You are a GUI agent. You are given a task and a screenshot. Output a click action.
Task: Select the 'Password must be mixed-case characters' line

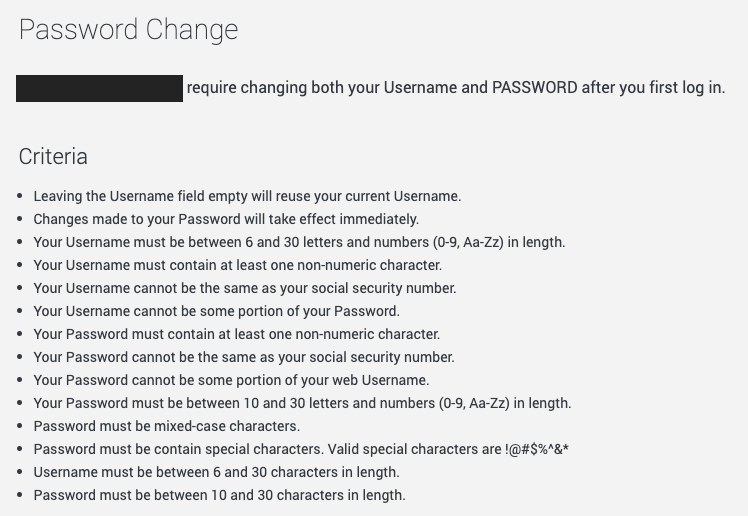(166, 426)
